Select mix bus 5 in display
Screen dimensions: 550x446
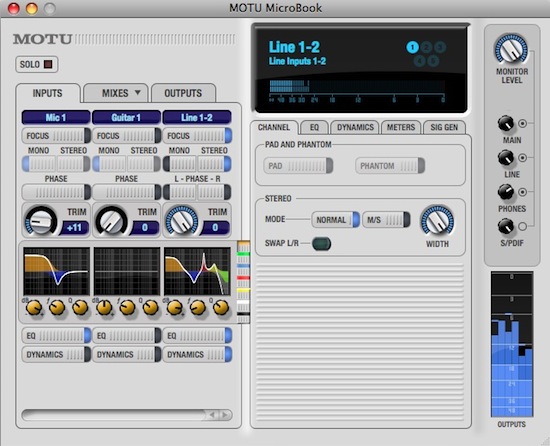[433, 61]
